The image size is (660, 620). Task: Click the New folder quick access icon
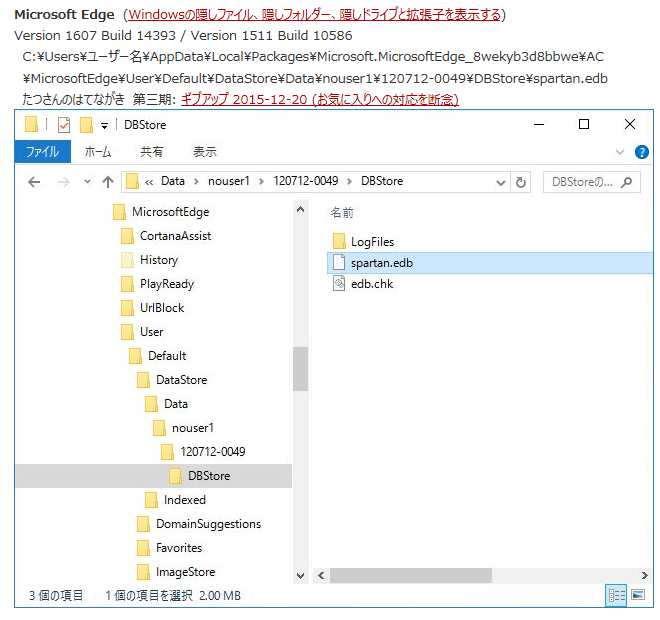pyautogui.click(x=86, y=125)
